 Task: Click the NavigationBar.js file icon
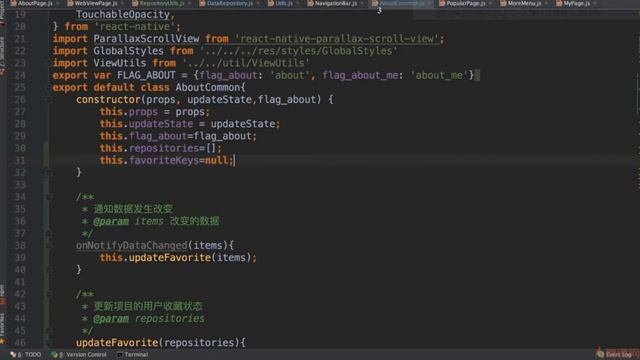click(x=311, y=3)
